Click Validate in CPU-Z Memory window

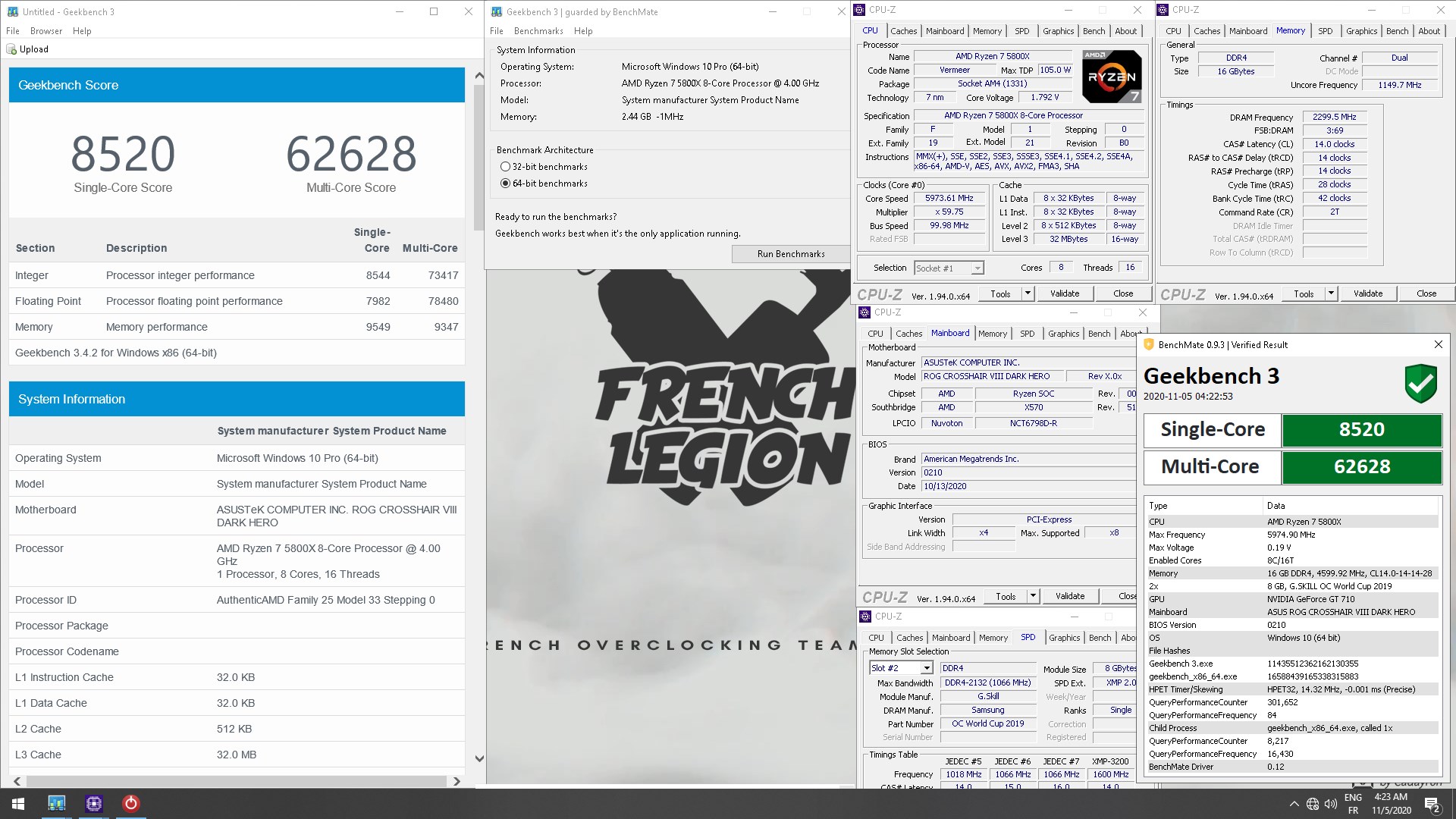click(1367, 293)
